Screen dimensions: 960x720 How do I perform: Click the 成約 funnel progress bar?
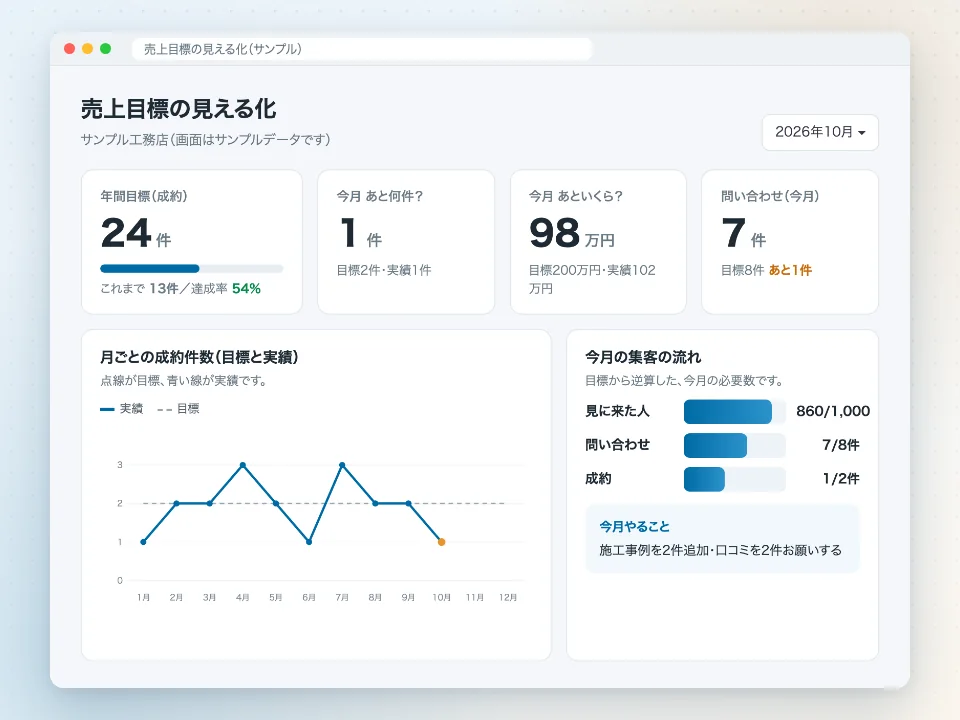point(734,479)
